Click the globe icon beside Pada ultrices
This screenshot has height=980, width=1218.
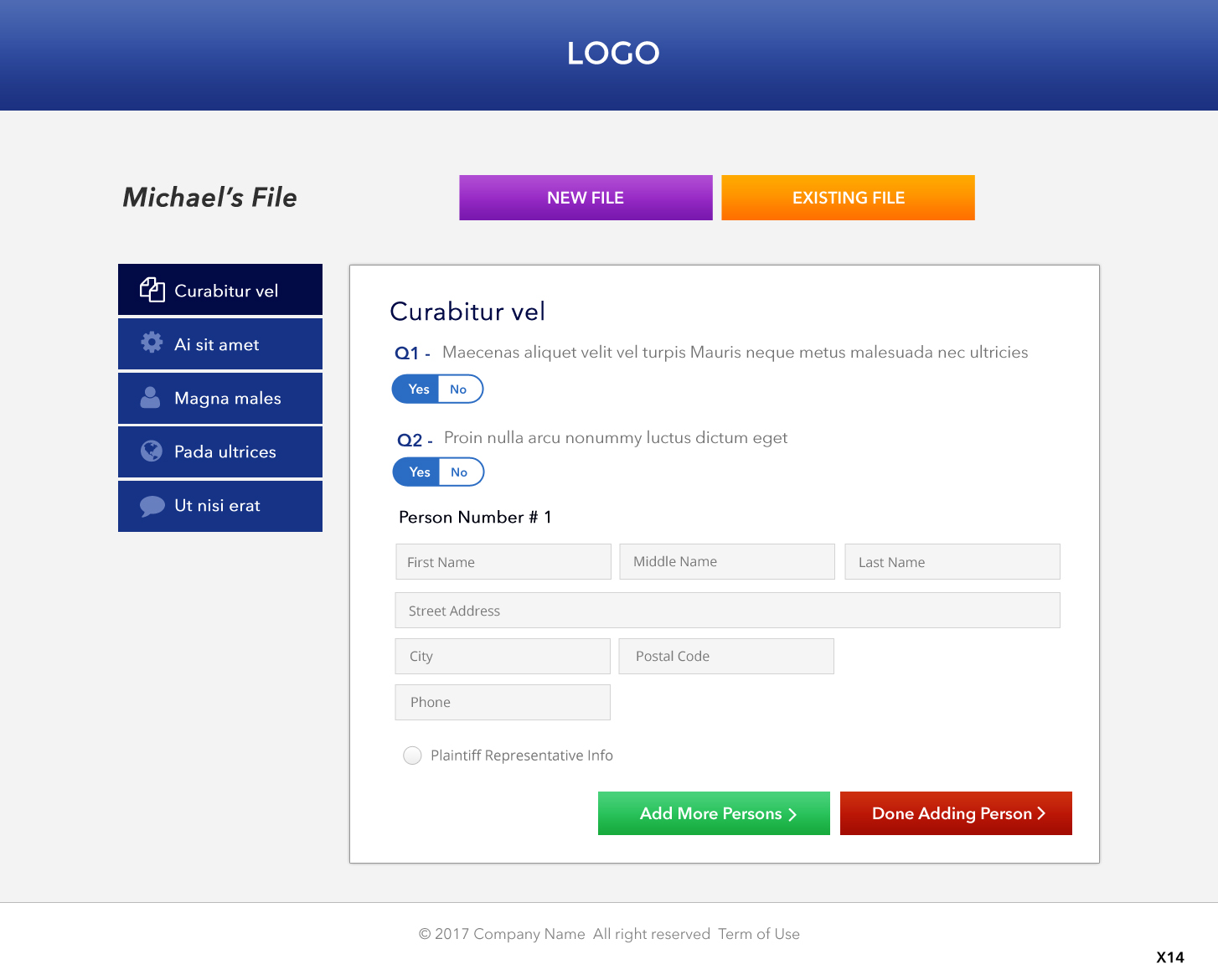(x=152, y=451)
